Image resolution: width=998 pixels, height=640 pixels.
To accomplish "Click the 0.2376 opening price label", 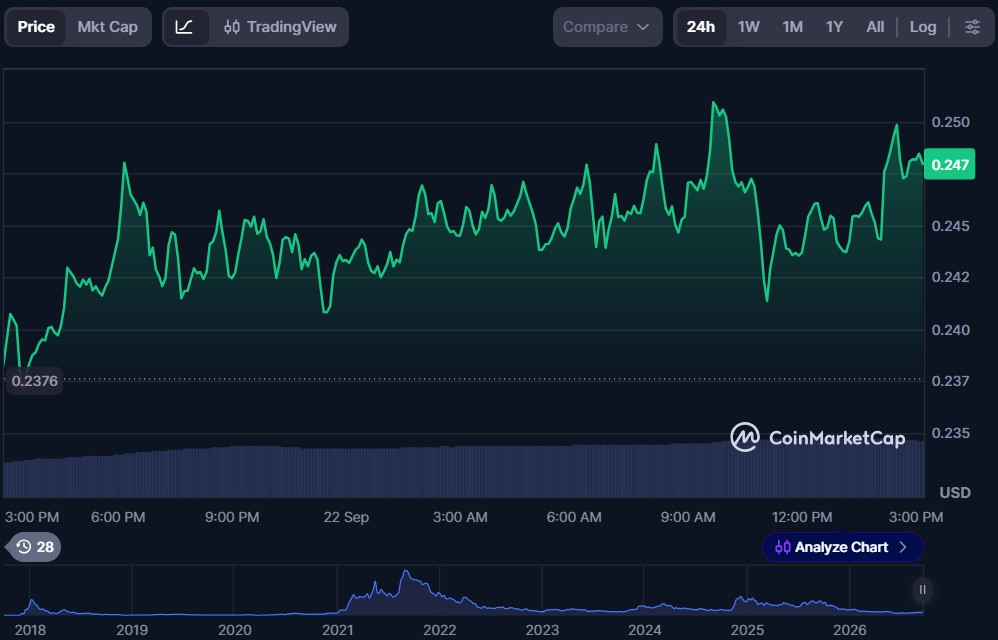I will click(34, 381).
